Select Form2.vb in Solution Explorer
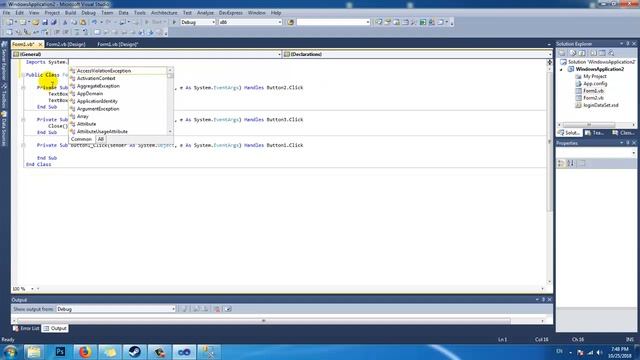The height and width of the screenshot is (360, 640). click(593, 98)
